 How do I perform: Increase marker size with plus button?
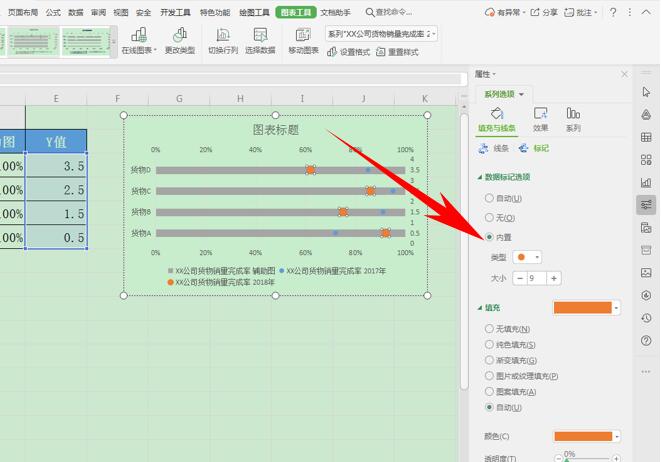tap(554, 278)
